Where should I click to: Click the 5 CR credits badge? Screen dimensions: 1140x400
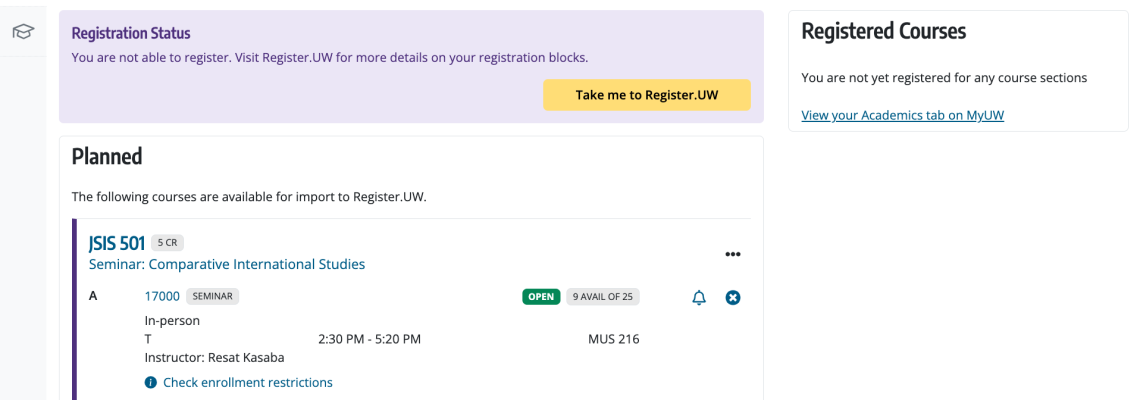tap(167, 243)
